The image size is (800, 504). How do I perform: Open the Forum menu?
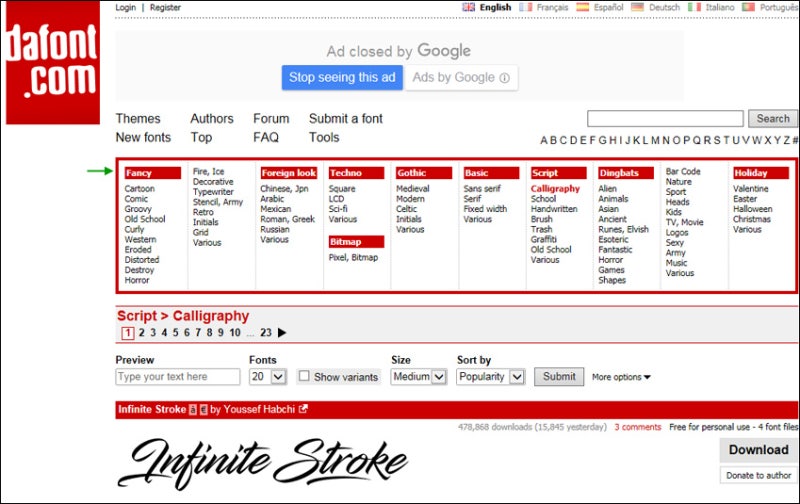click(271, 118)
